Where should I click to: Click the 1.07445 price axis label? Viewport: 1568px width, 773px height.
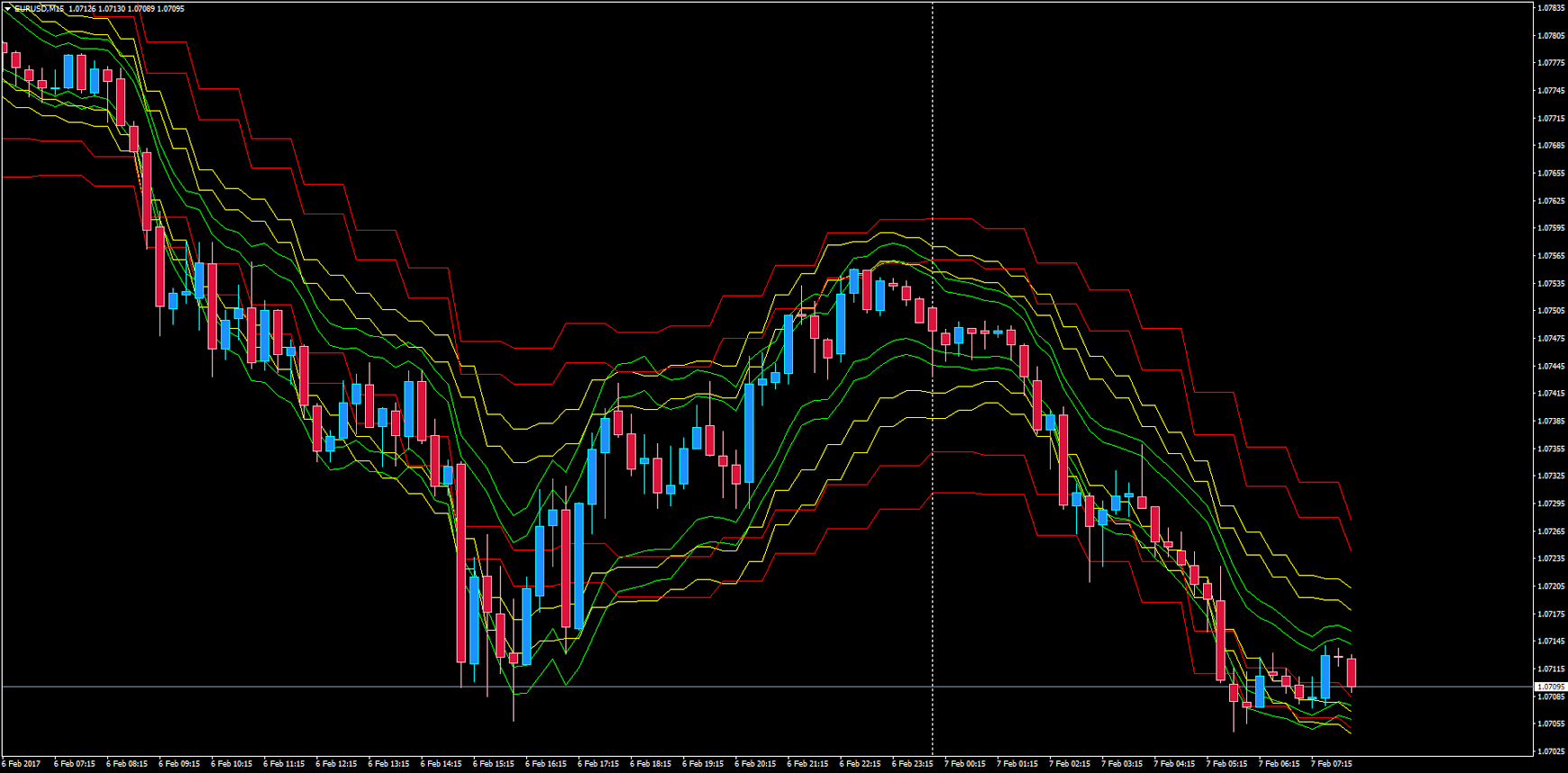(1550, 367)
